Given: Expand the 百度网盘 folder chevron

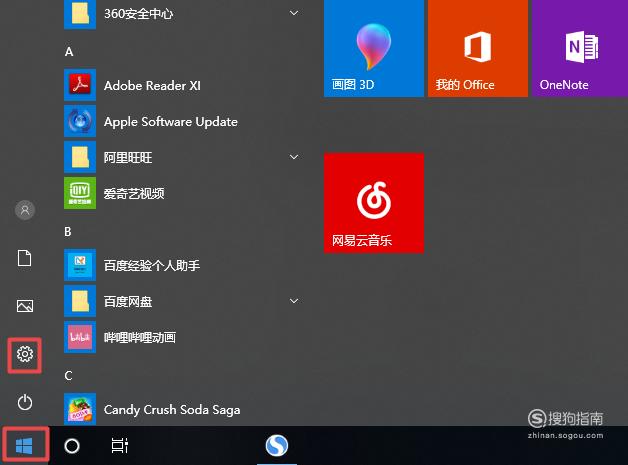Looking at the screenshot, I should [x=294, y=301].
